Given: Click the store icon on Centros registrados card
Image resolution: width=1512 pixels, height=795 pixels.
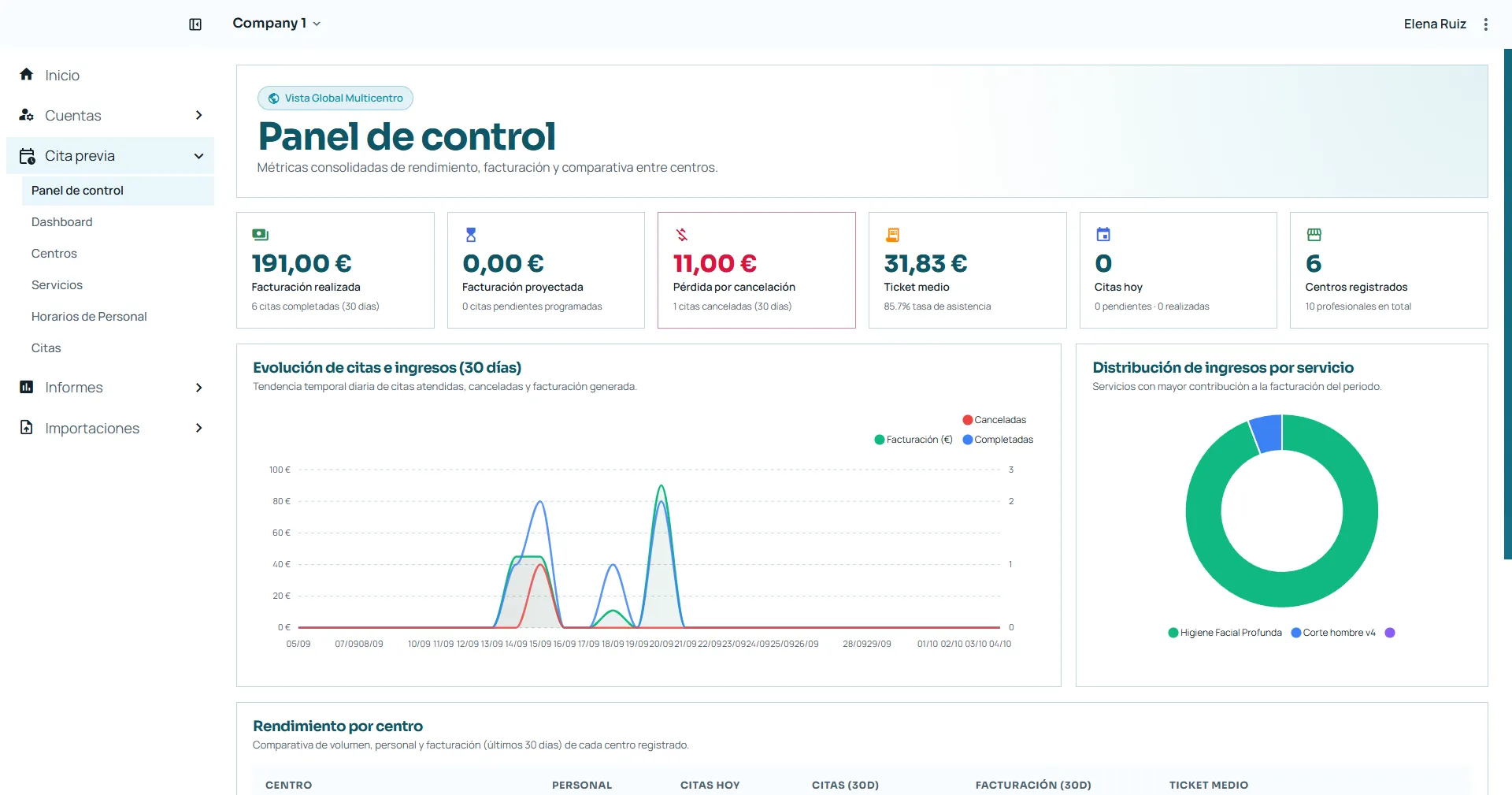Looking at the screenshot, I should coord(1314,235).
